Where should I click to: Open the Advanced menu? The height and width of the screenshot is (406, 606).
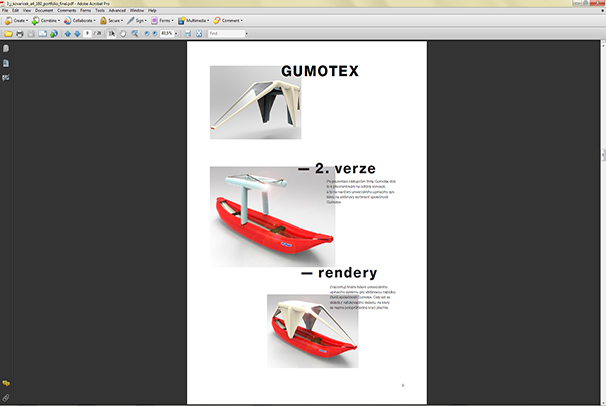pyautogui.click(x=117, y=10)
